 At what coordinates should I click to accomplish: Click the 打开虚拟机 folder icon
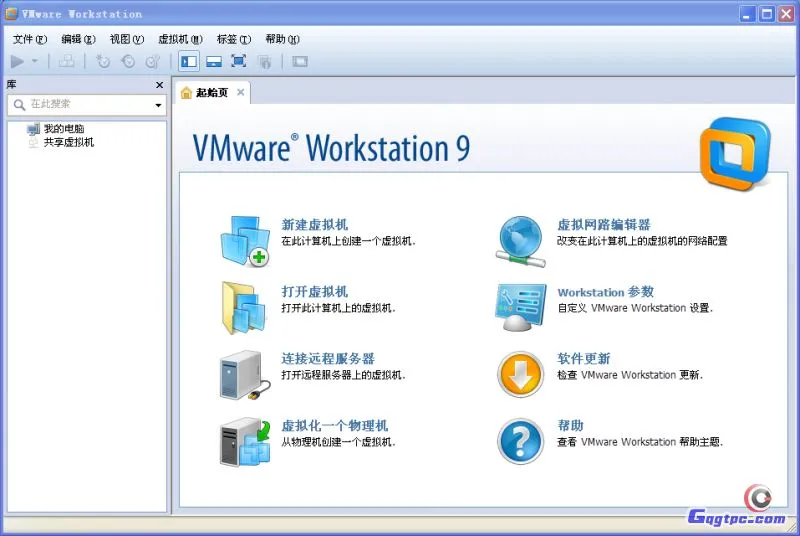pyautogui.click(x=244, y=308)
